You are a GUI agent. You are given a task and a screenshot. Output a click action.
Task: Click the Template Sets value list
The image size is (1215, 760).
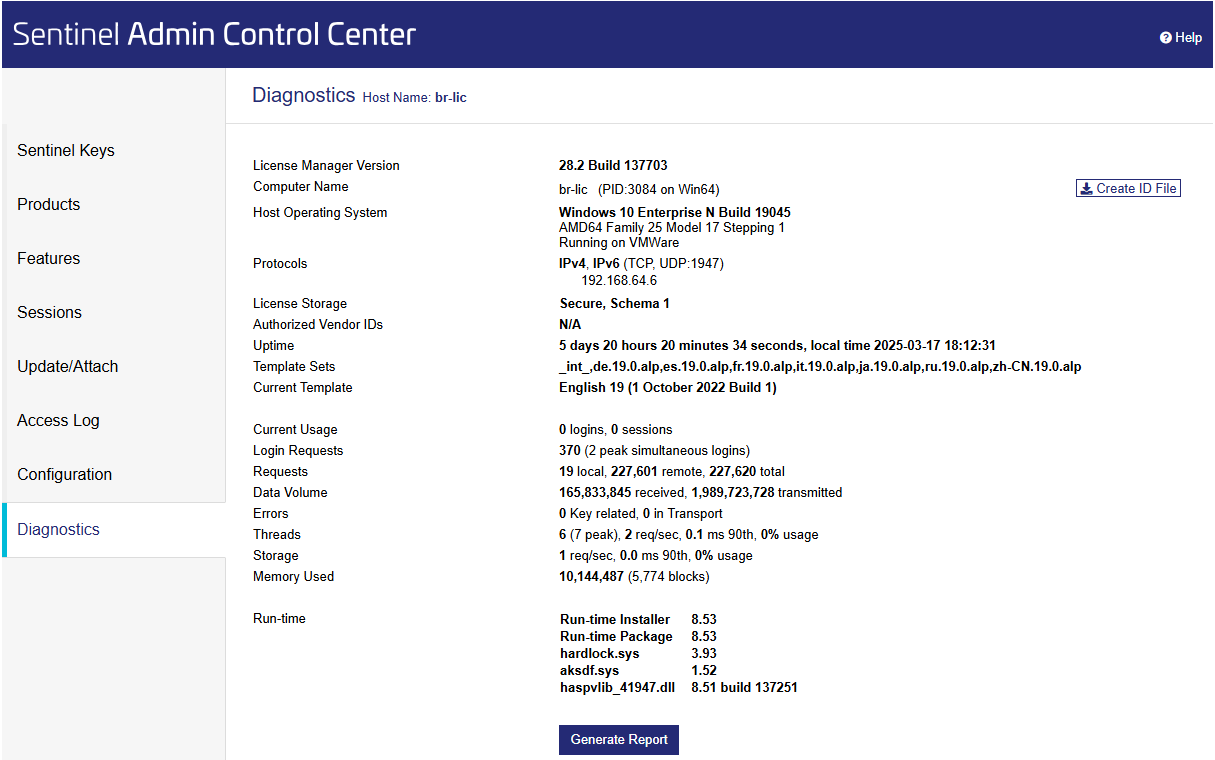tap(819, 367)
